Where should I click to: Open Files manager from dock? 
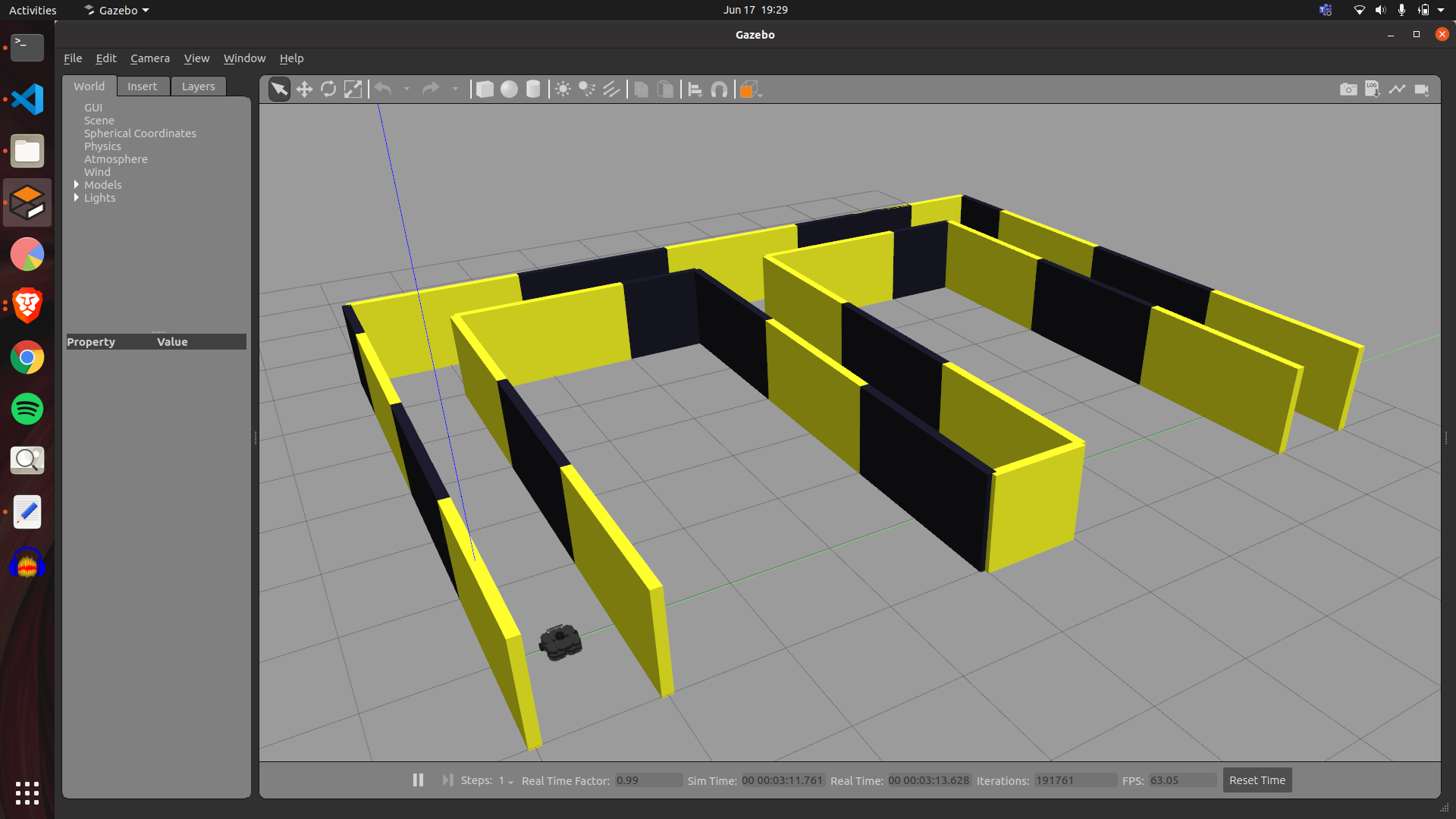tap(27, 151)
